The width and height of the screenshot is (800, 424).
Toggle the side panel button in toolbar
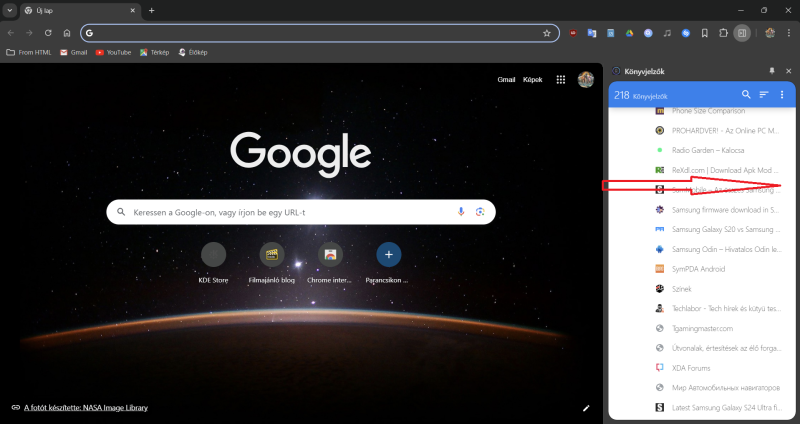[742, 33]
